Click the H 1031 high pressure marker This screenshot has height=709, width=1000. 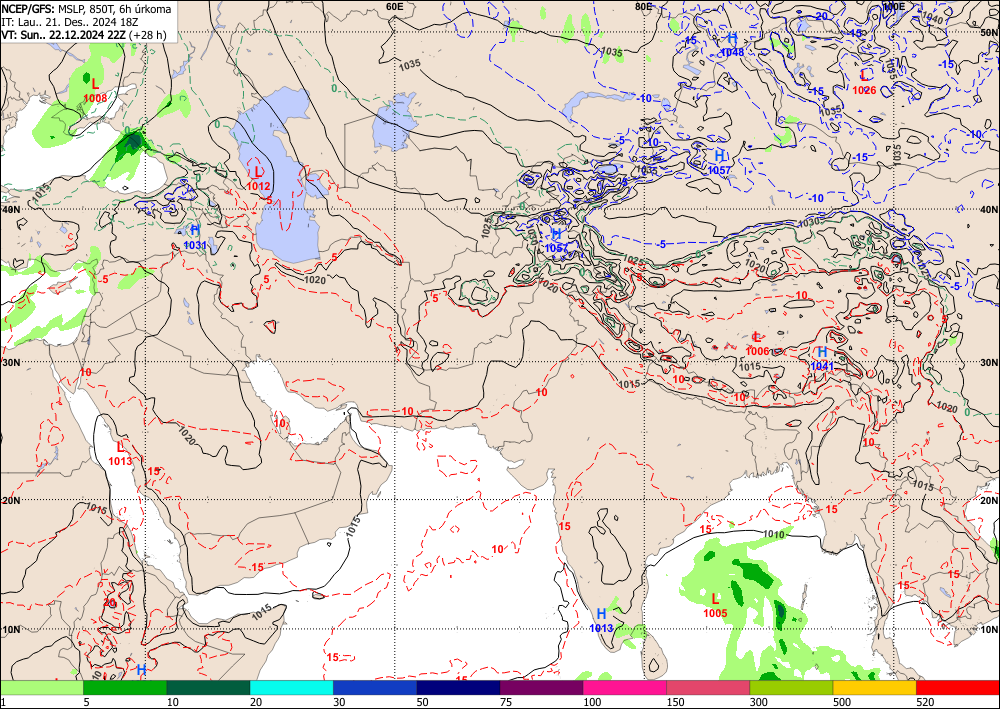point(195,237)
